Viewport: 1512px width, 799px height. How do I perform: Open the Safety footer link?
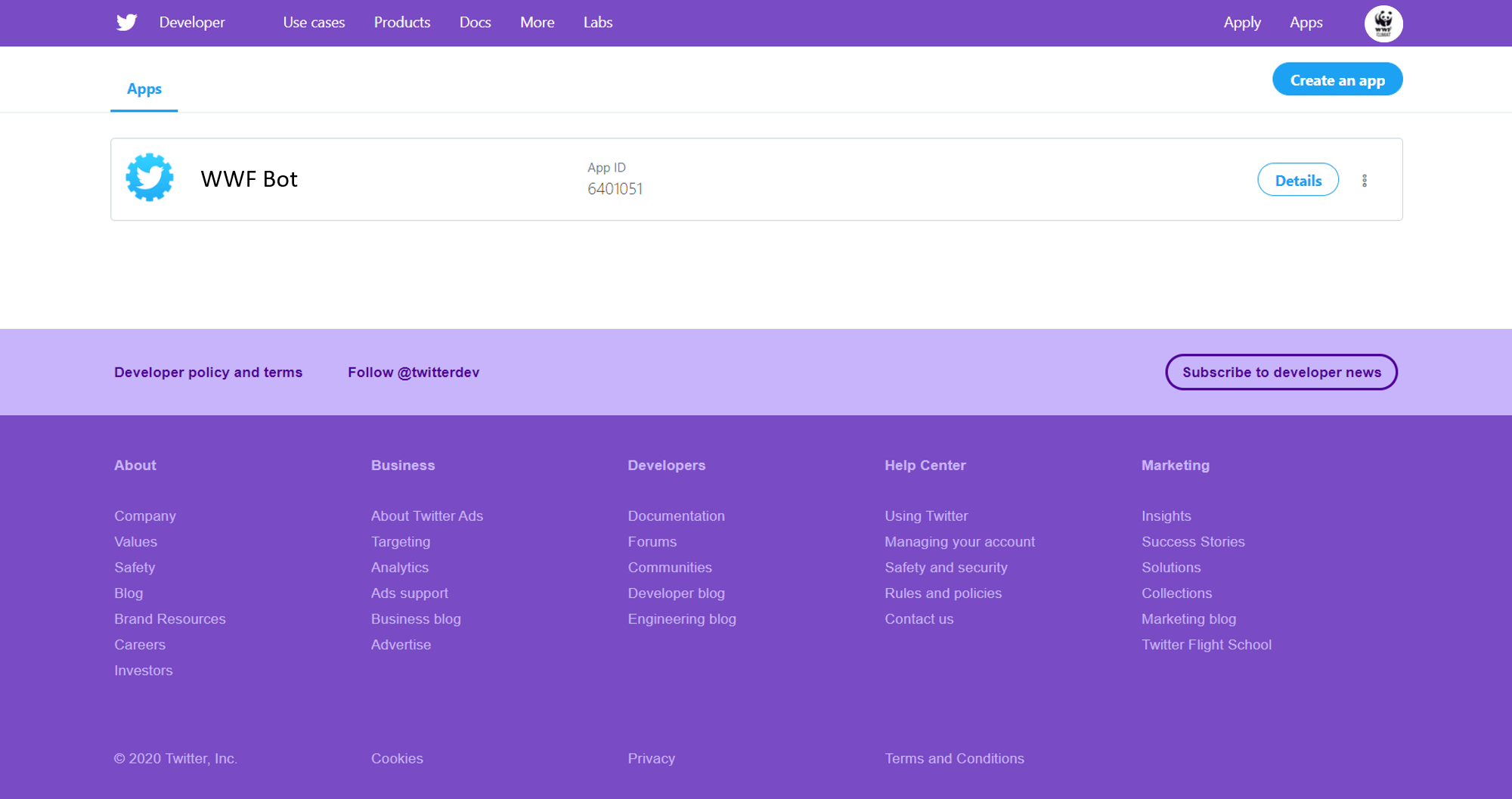click(135, 568)
